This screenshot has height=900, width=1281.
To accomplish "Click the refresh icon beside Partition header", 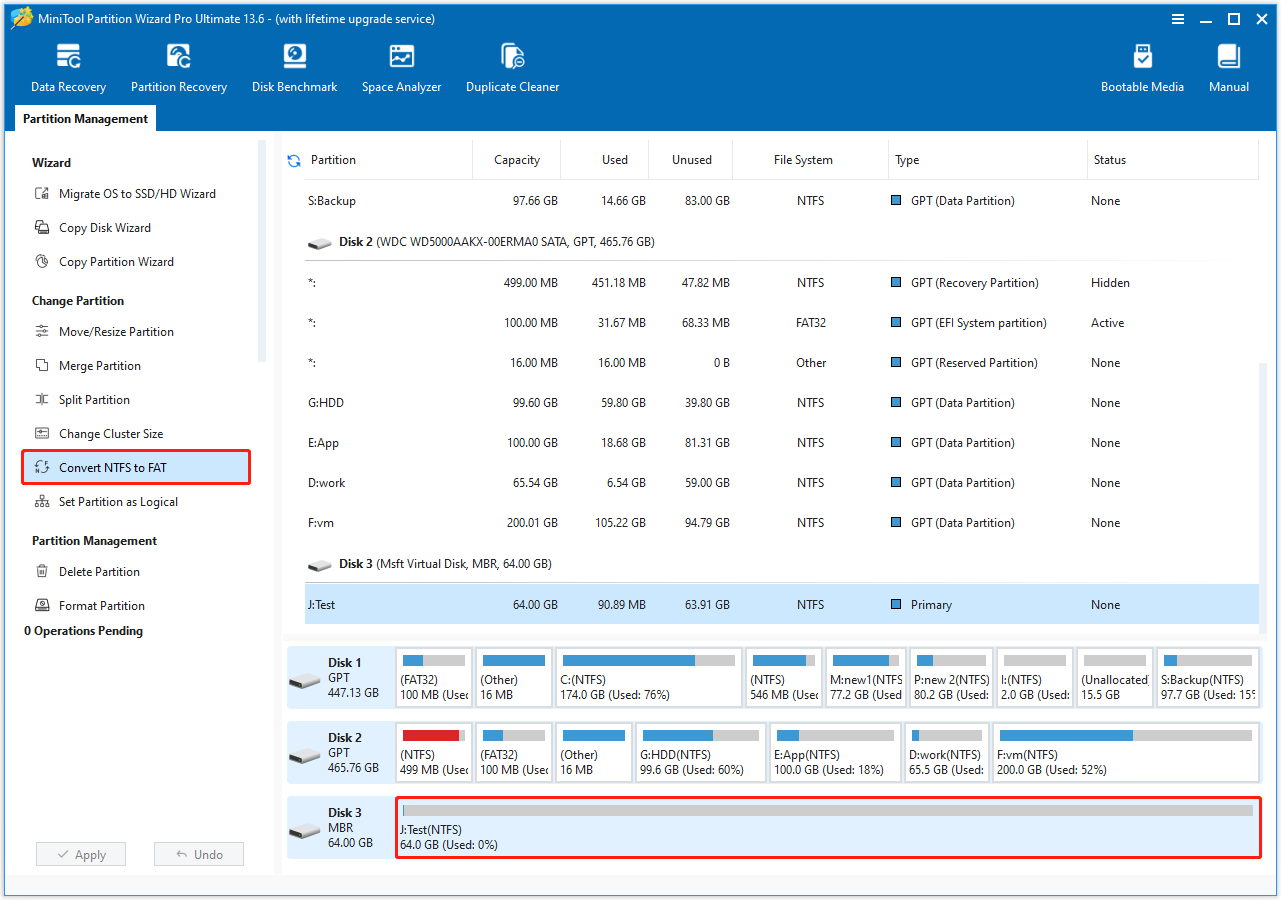I will [x=294, y=160].
